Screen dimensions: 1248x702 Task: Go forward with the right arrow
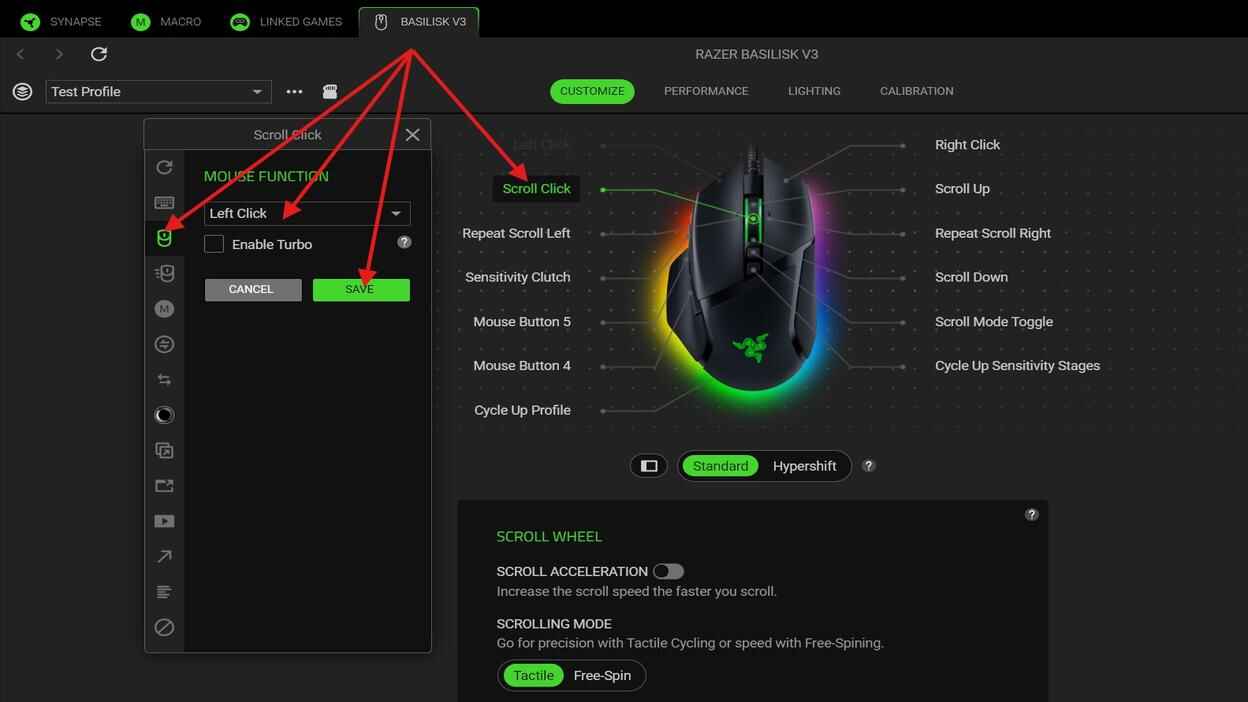[x=59, y=54]
